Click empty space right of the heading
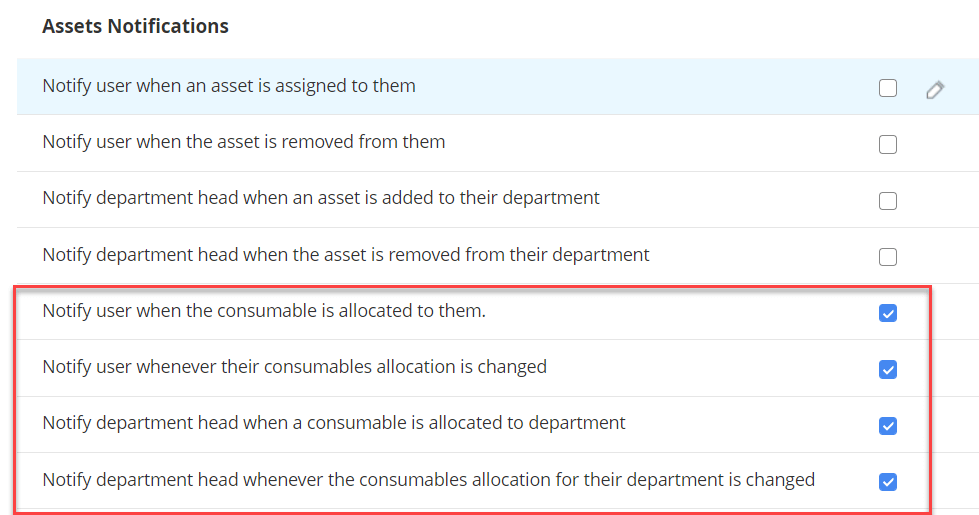This screenshot has width=979, height=515. click(600, 26)
